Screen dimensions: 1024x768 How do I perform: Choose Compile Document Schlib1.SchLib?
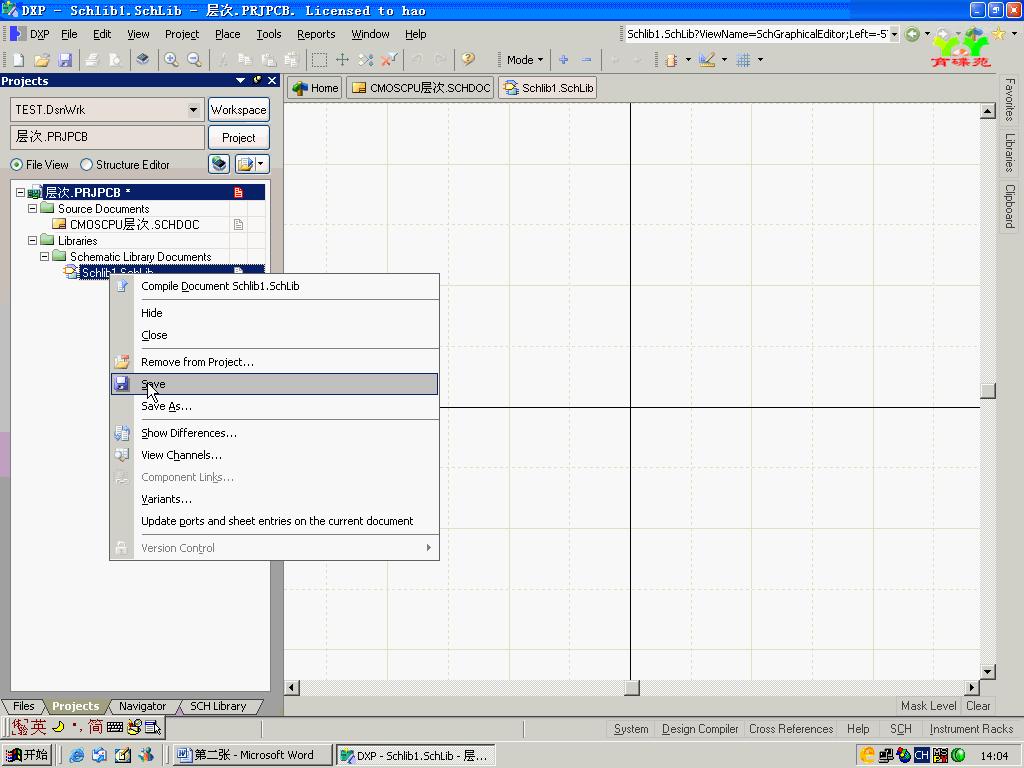pos(274,286)
